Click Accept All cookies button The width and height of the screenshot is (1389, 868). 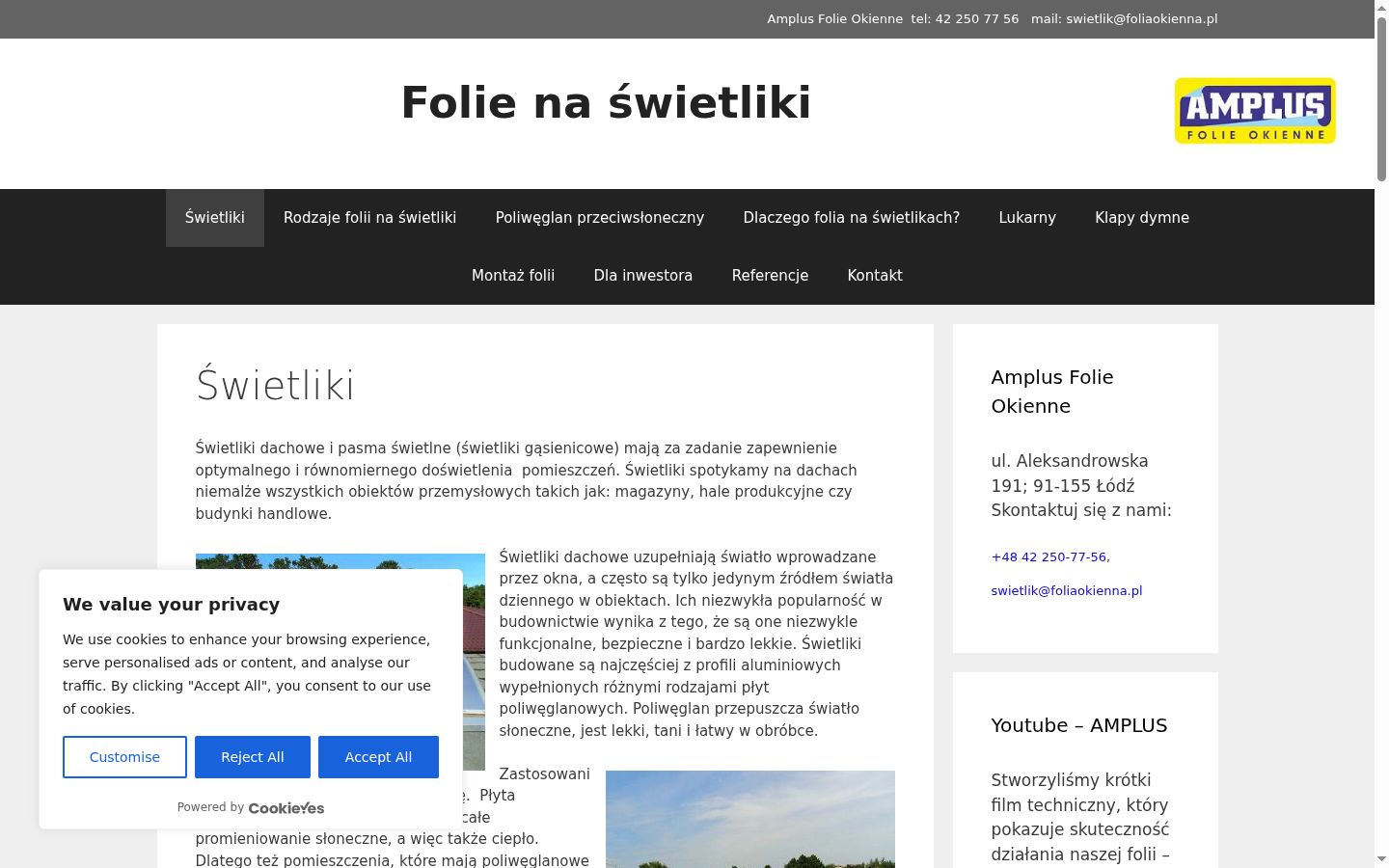(x=378, y=757)
